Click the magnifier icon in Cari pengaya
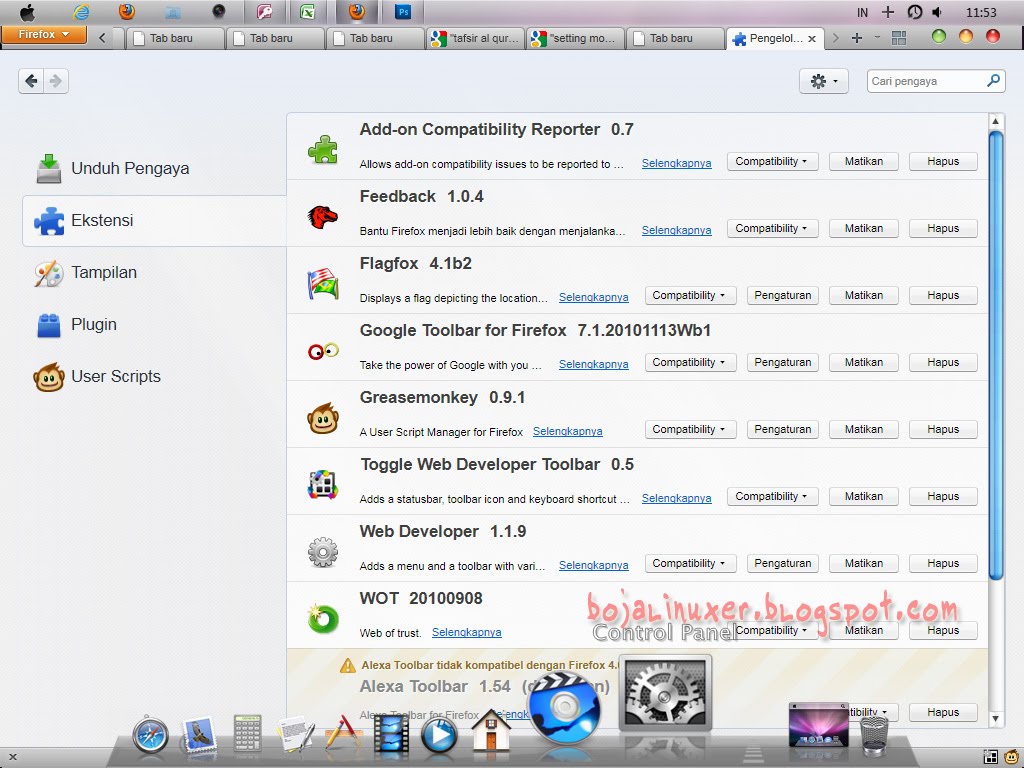Image resolution: width=1024 pixels, height=768 pixels. (x=993, y=81)
